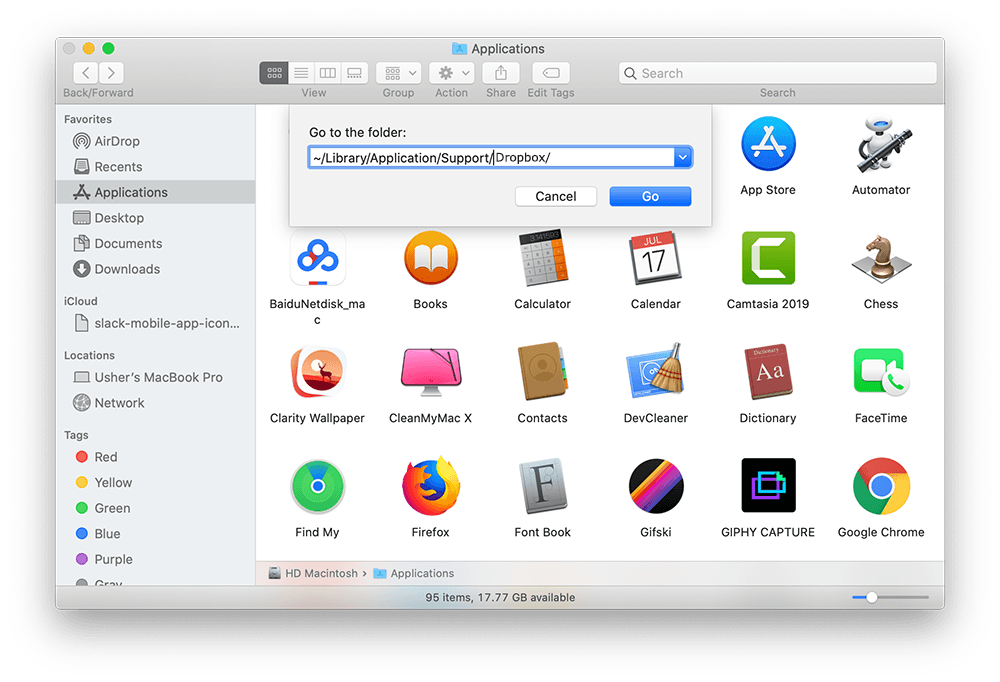Select the Contacts app icon
The width and height of the screenshot is (1000, 682).
[x=543, y=371]
